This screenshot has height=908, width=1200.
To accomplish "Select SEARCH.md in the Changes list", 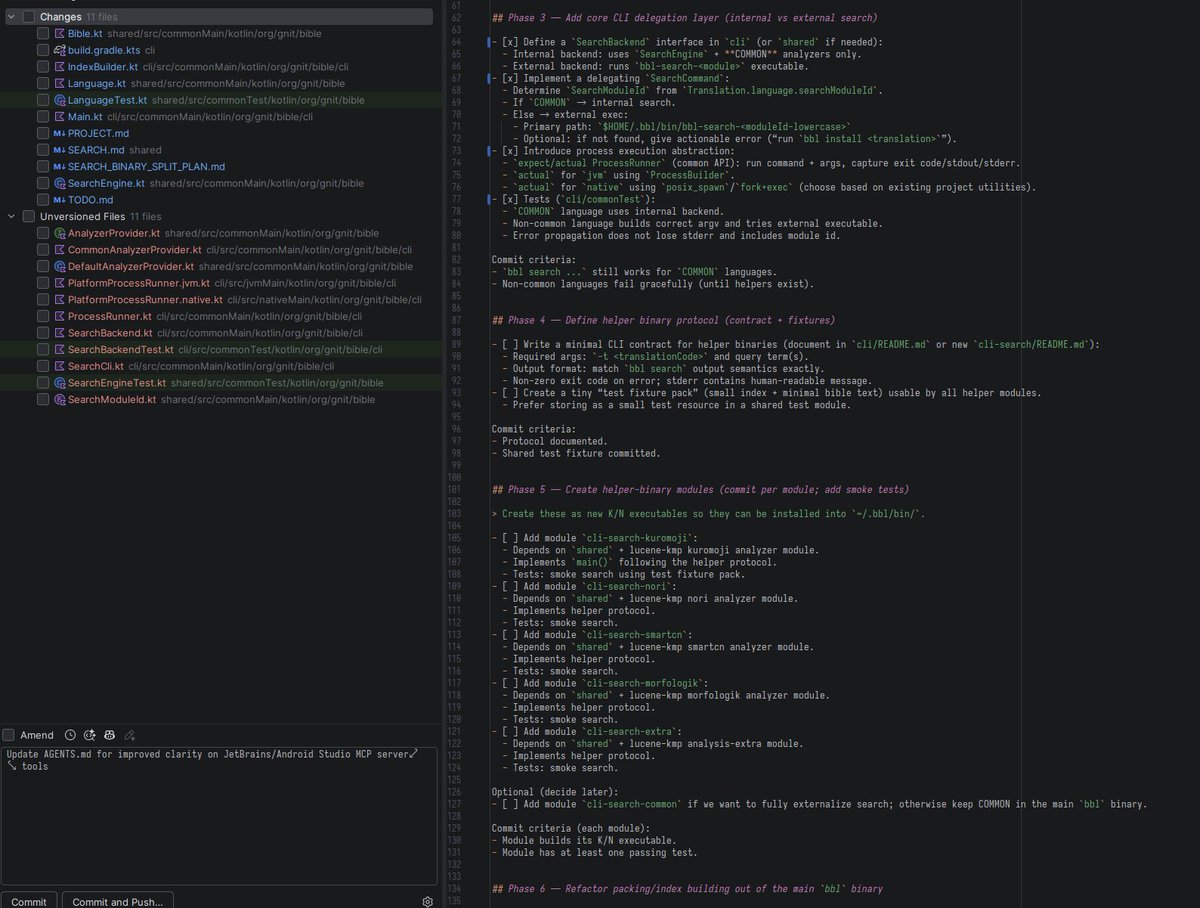I will [96, 150].
